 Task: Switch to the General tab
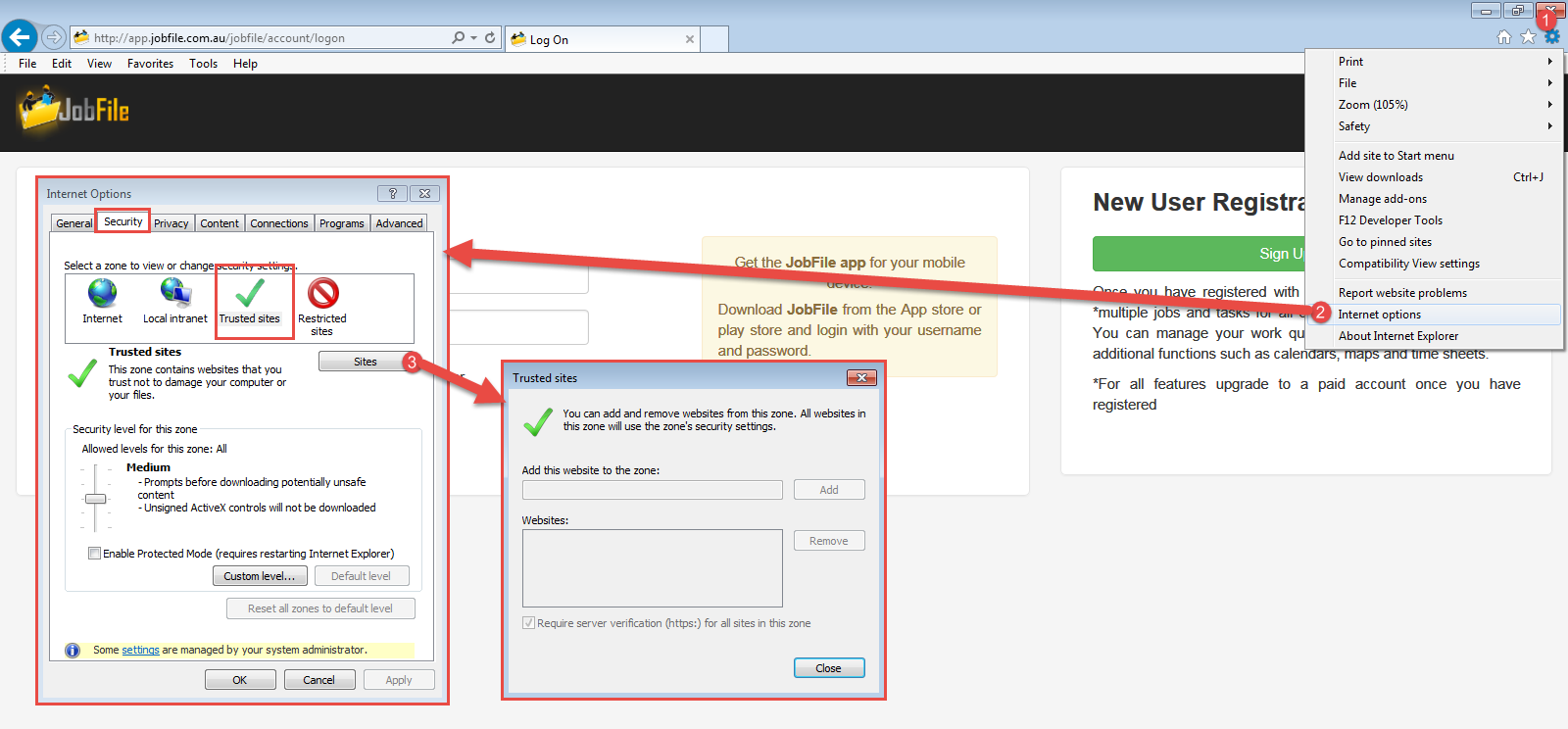point(73,223)
